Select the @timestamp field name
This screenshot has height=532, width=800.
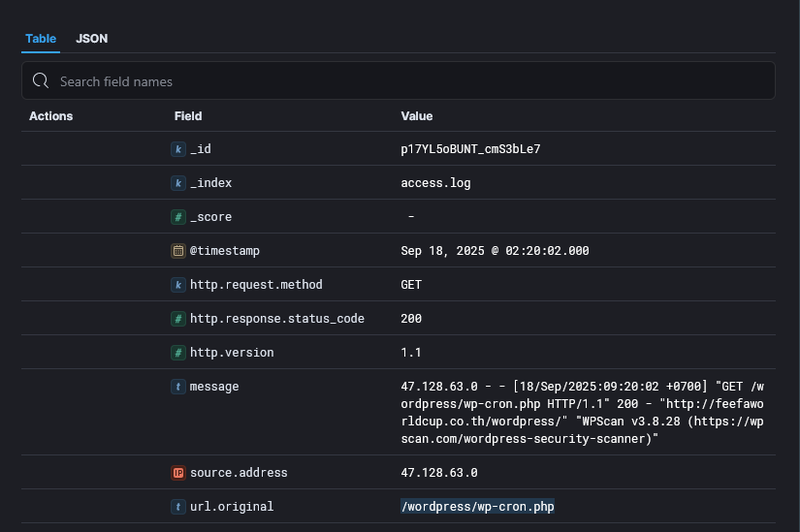click(x=224, y=251)
